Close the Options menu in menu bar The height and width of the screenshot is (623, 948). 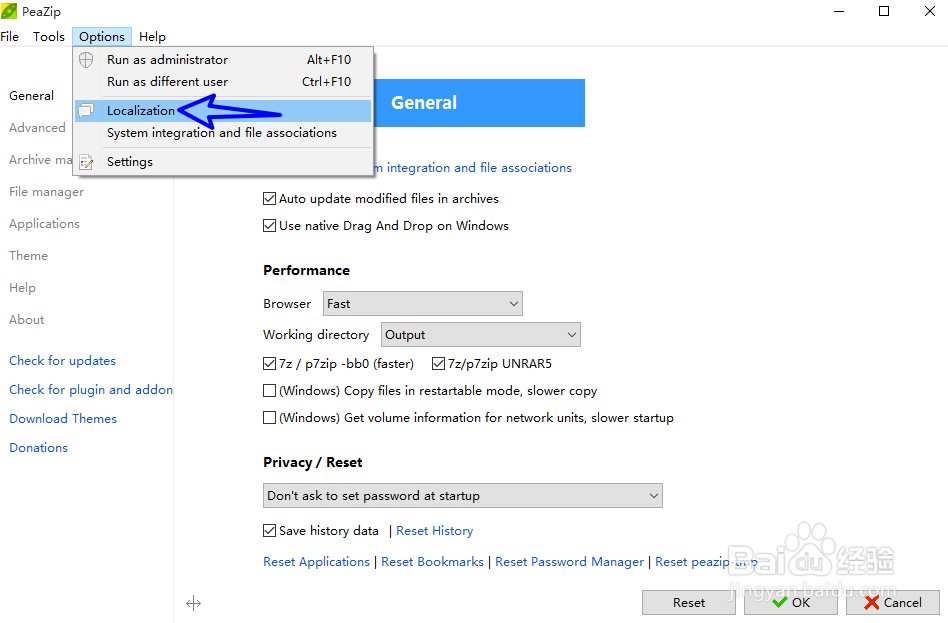(x=102, y=37)
